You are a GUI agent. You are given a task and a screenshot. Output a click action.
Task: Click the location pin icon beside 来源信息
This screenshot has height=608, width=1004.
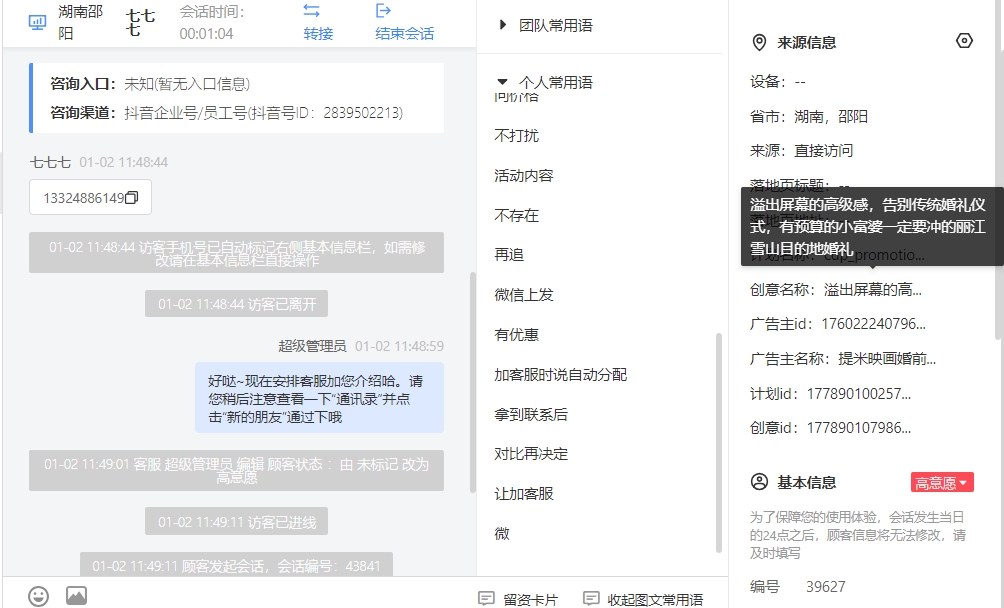coord(759,43)
